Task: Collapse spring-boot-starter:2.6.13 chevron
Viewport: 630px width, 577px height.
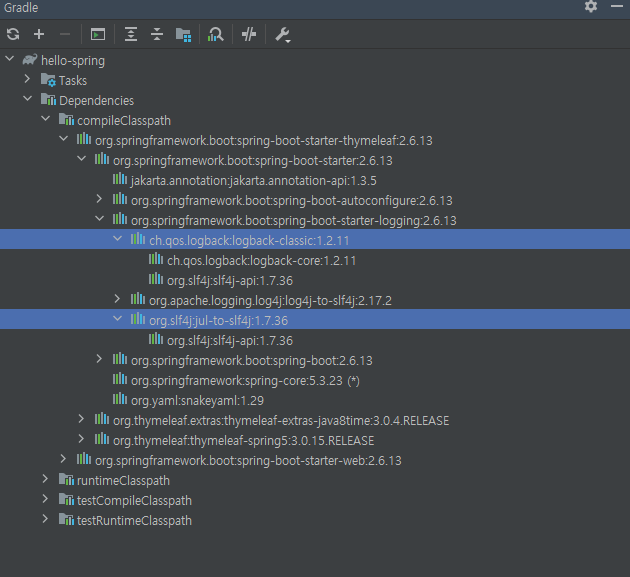Action: tap(82, 159)
